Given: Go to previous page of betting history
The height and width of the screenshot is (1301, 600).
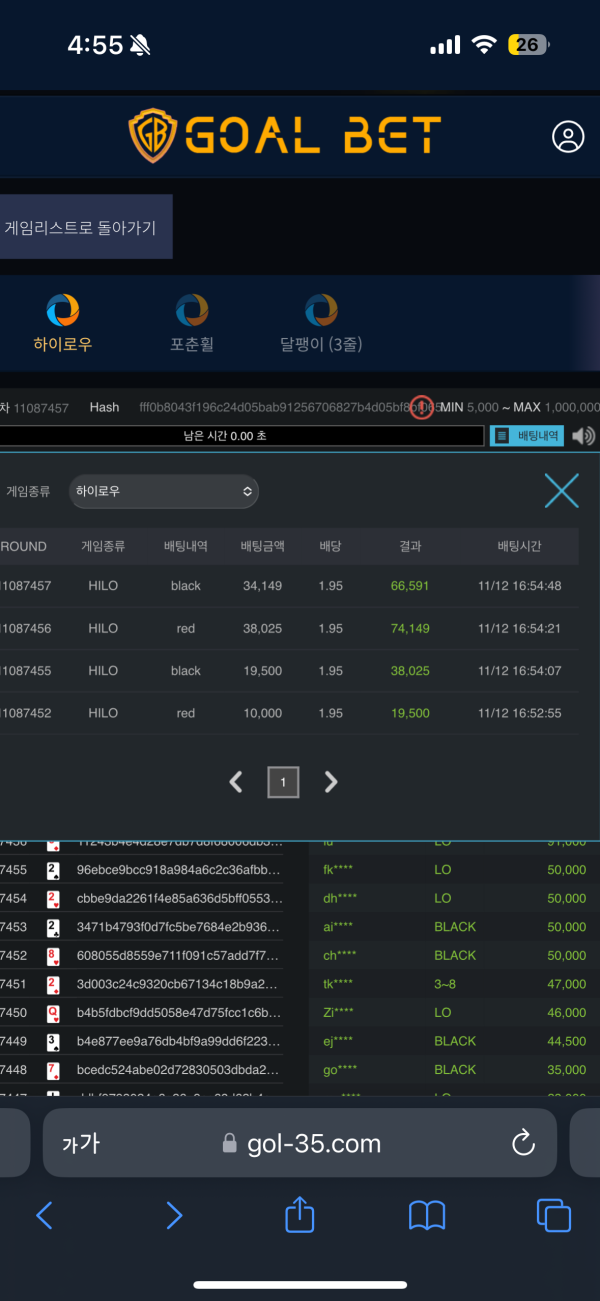Looking at the screenshot, I should 236,782.
